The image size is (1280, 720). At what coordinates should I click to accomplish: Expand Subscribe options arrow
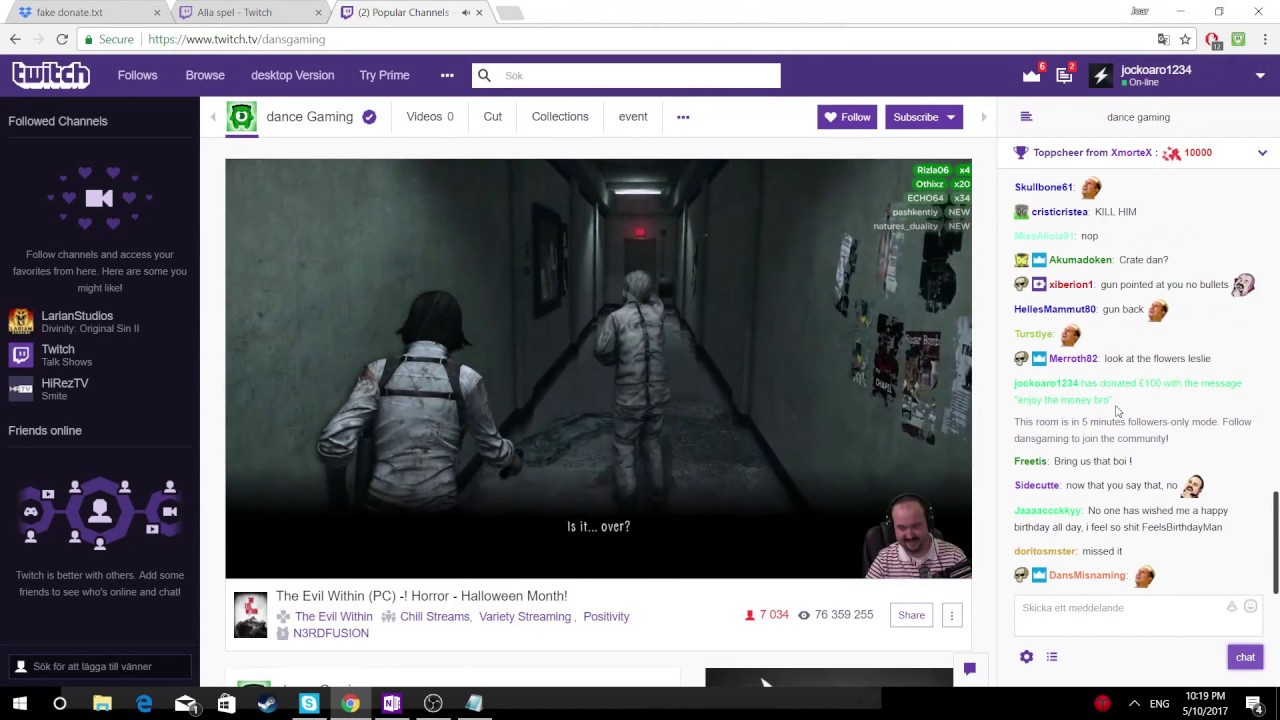[952, 117]
